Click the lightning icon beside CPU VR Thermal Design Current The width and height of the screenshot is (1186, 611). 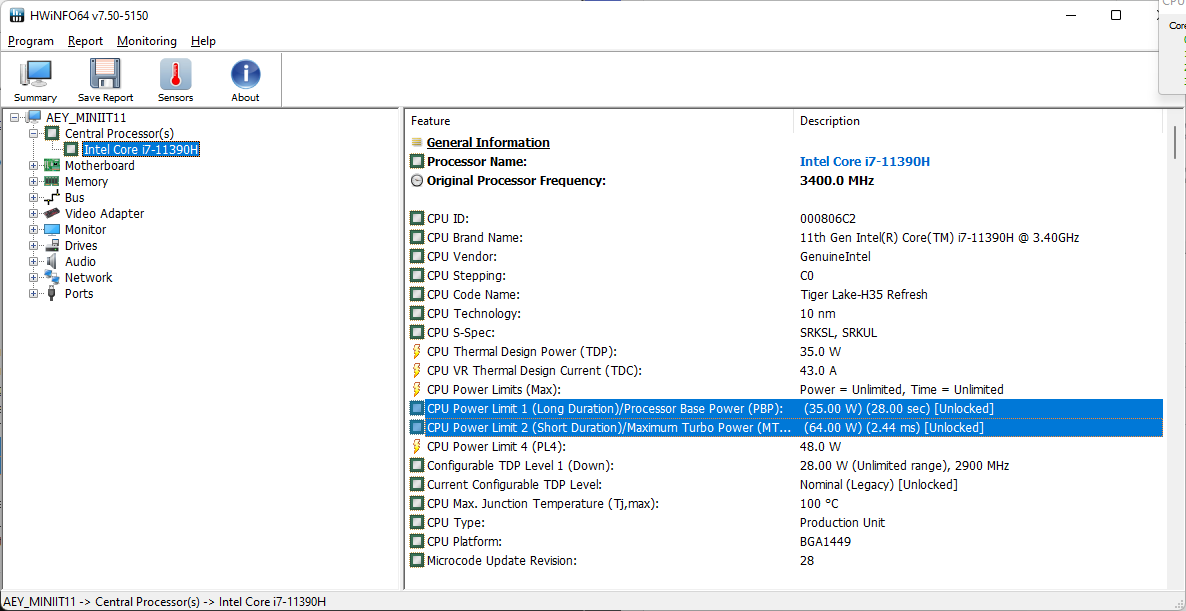click(x=416, y=371)
